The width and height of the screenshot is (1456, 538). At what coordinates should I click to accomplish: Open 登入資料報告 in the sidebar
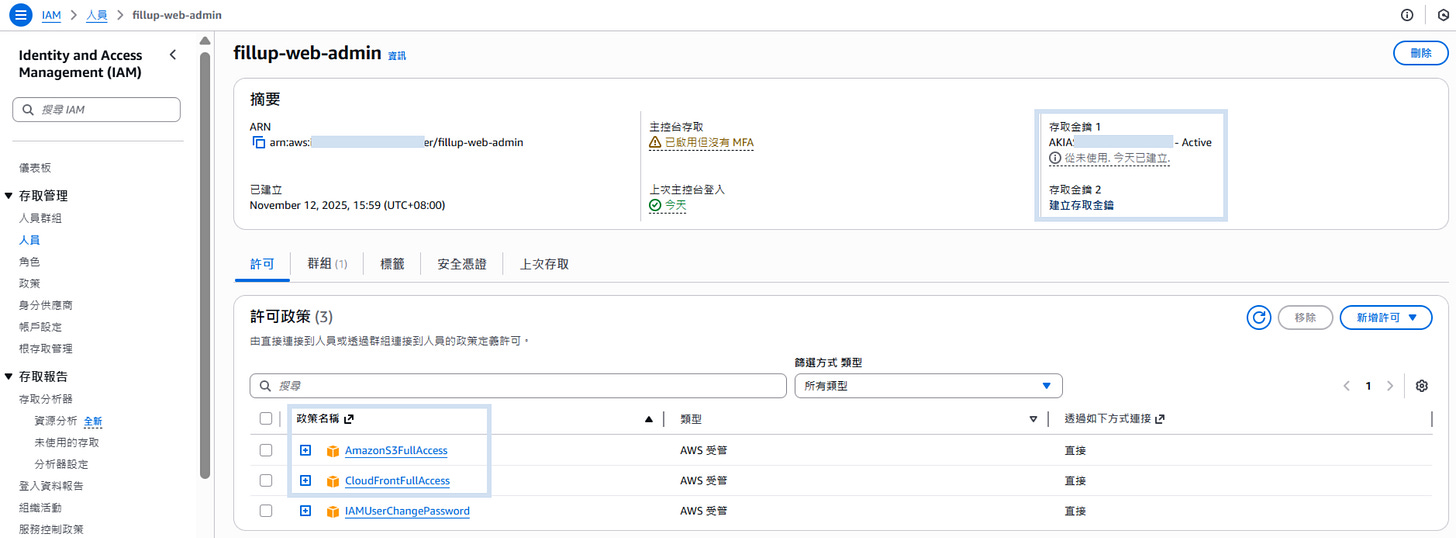point(51,486)
